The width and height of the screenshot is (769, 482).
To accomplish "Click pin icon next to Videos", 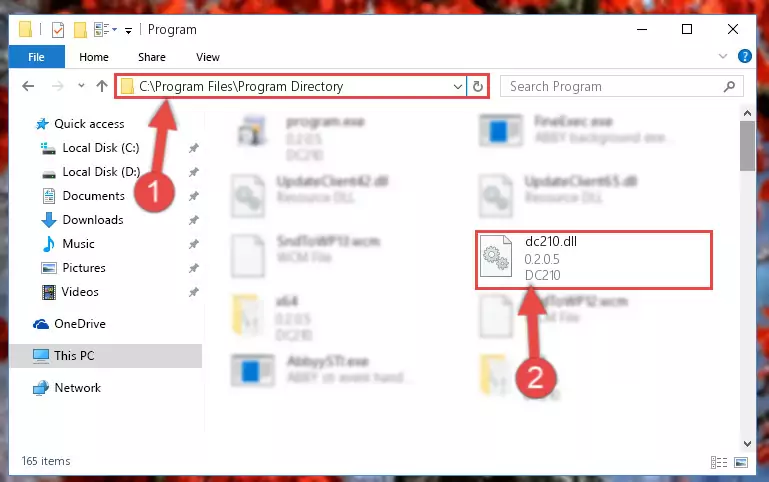I will tap(194, 292).
